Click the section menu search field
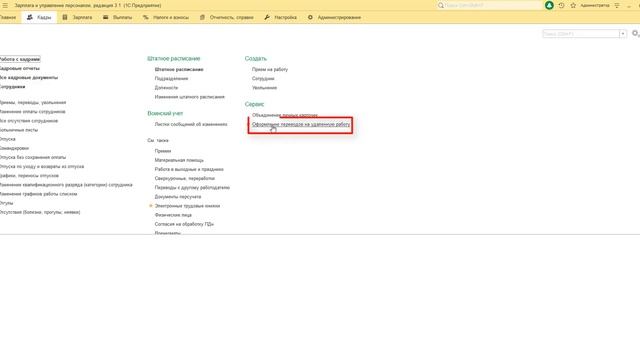 click(581, 33)
